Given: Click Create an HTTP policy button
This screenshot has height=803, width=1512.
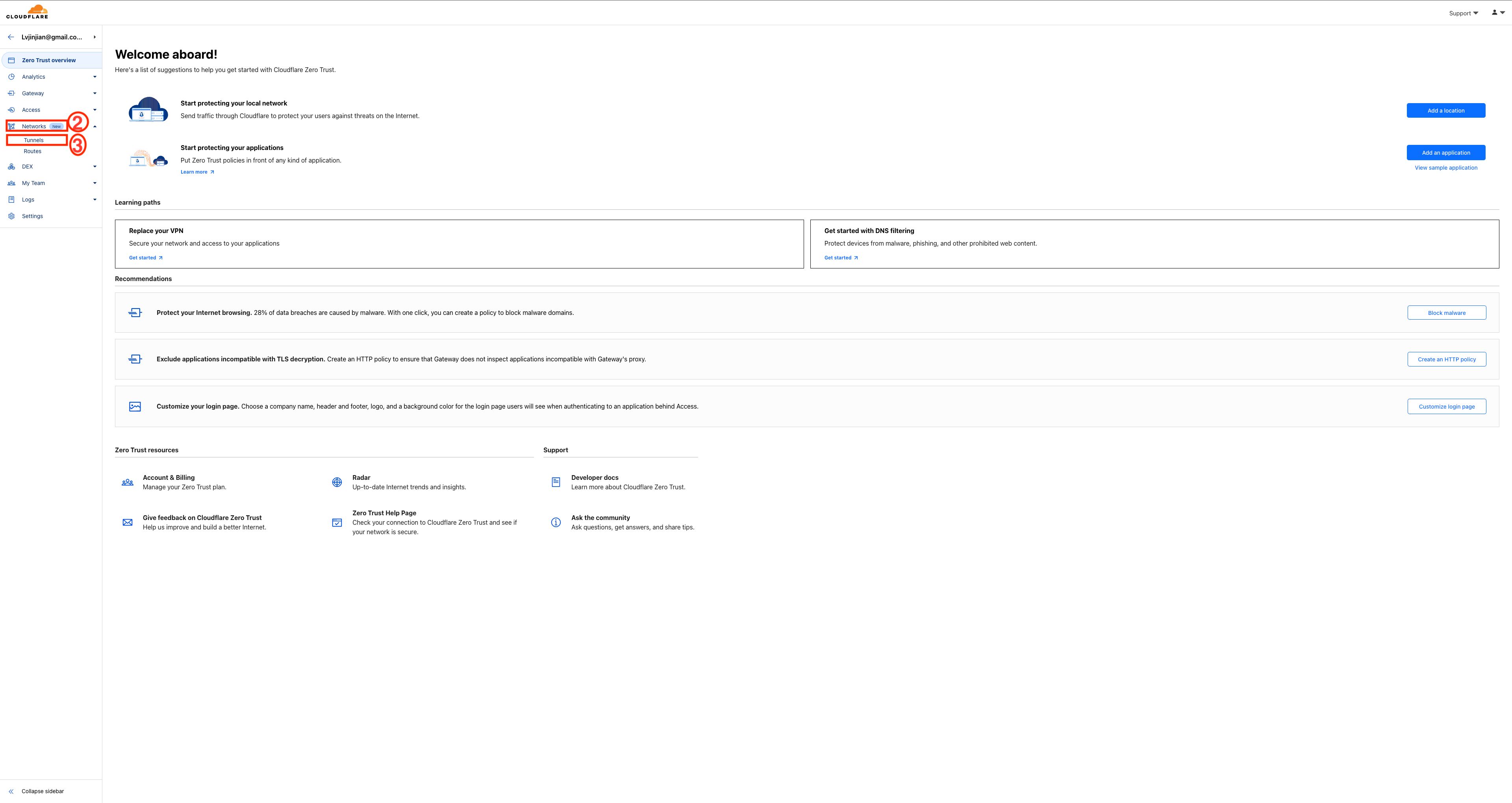Looking at the screenshot, I should (1446, 359).
